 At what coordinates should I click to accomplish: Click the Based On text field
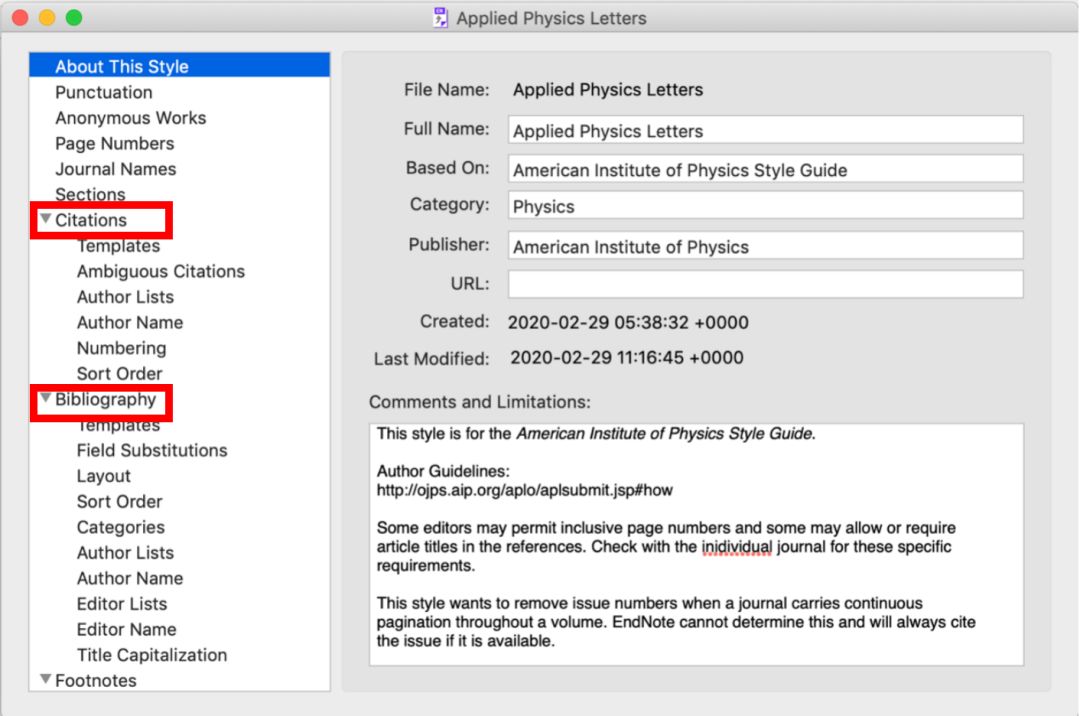click(x=765, y=169)
